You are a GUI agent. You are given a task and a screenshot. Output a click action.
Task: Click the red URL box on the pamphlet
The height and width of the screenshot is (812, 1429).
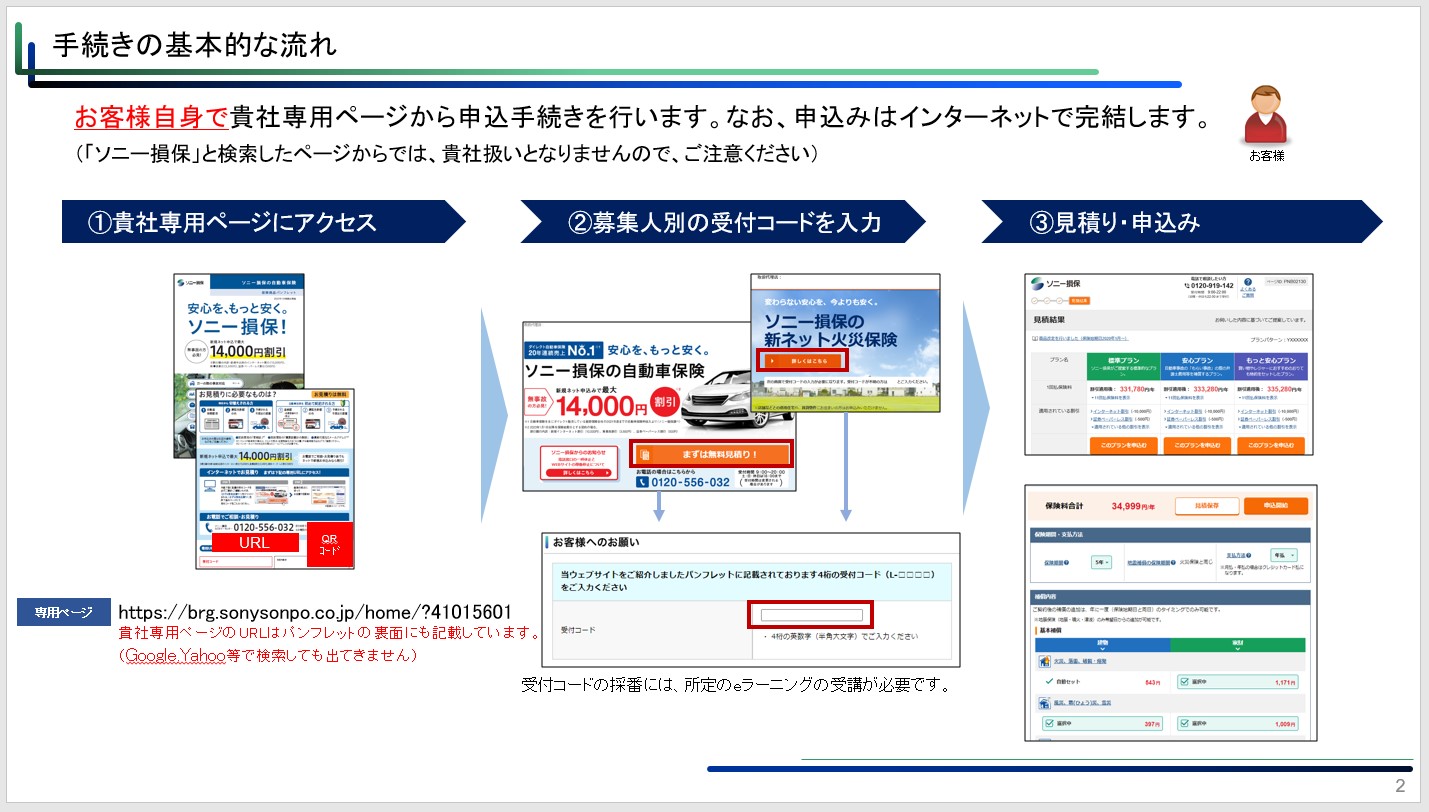pyautogui.click(x=254, y=542)
